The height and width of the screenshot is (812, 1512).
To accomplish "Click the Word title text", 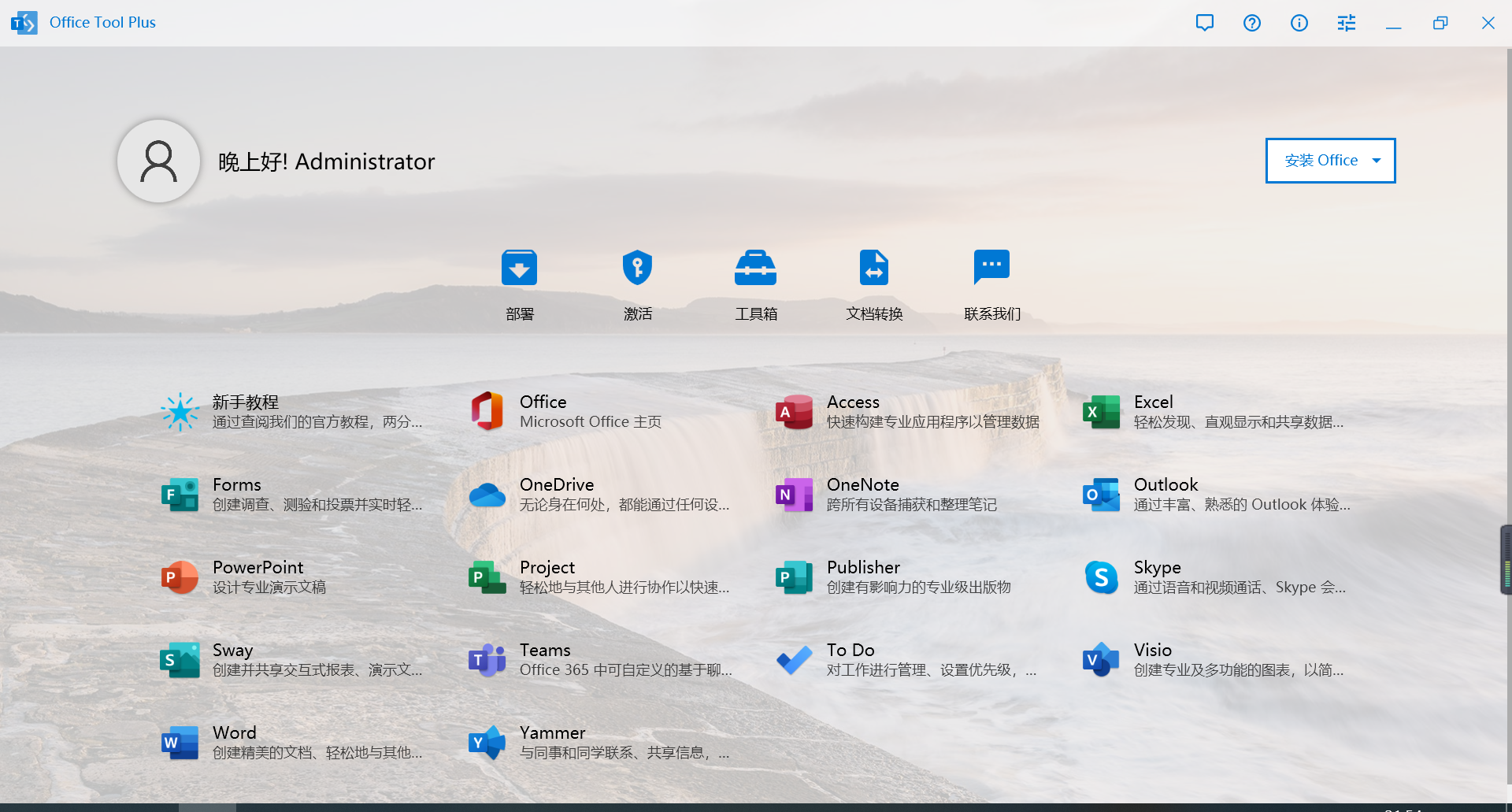I will 235,733.
